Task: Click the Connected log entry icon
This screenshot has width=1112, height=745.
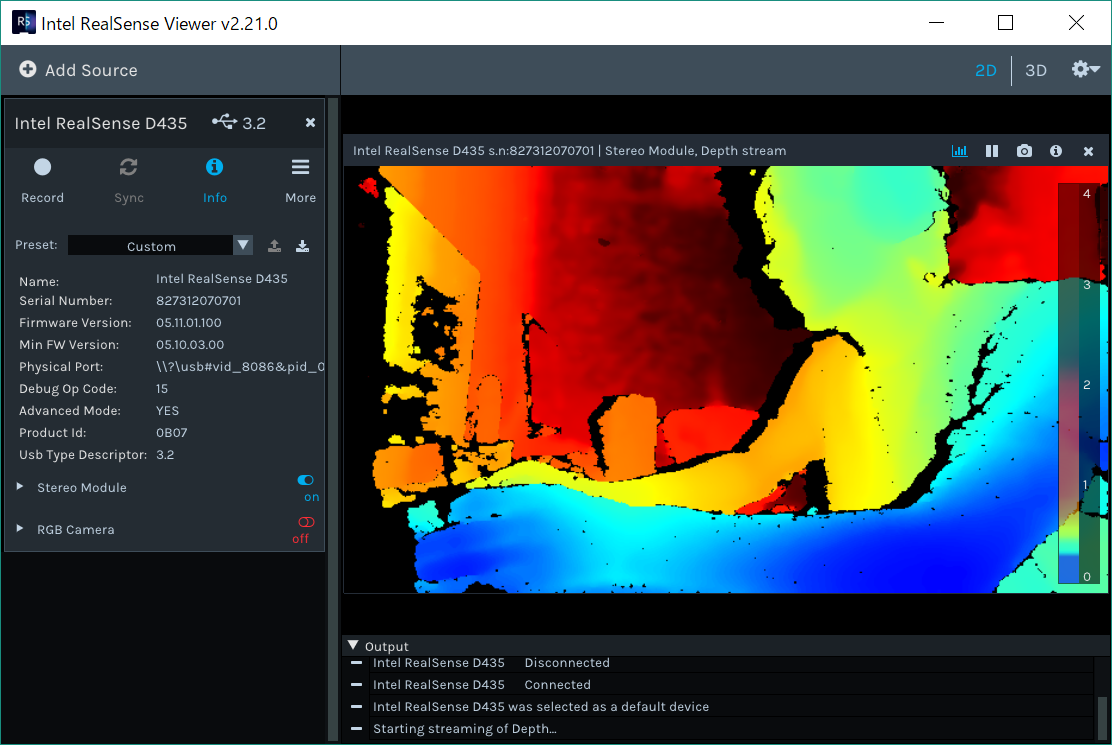Action: [357, 685]
